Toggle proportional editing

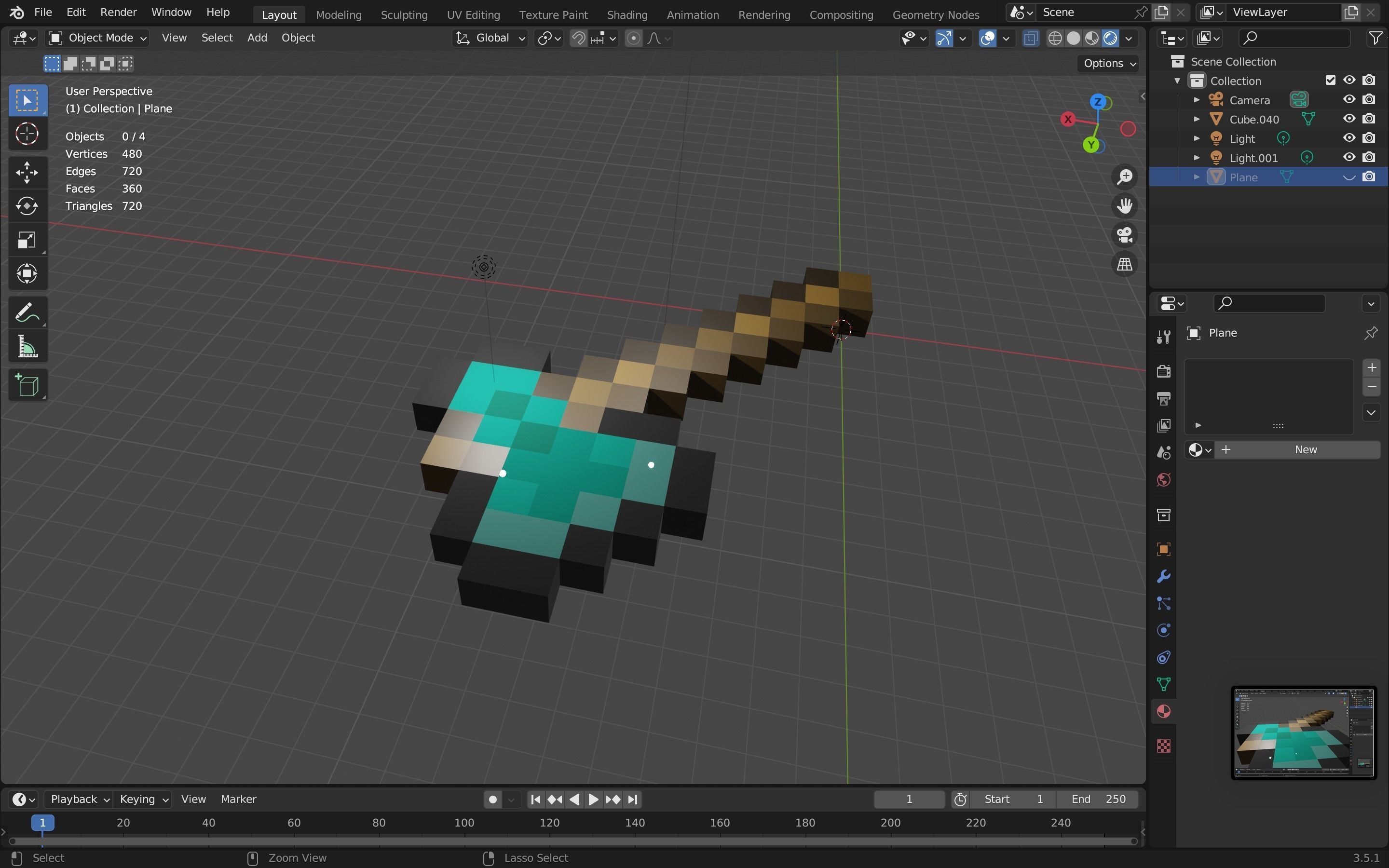pyautogui.click(x=633, y=38)
